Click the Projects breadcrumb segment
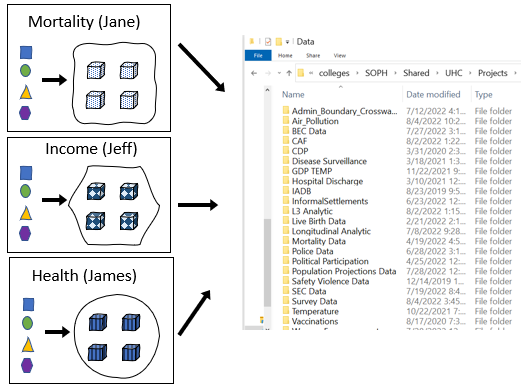The height and width of the screenshot is (392, 529). pyautogui.click(x=493, y=73)
